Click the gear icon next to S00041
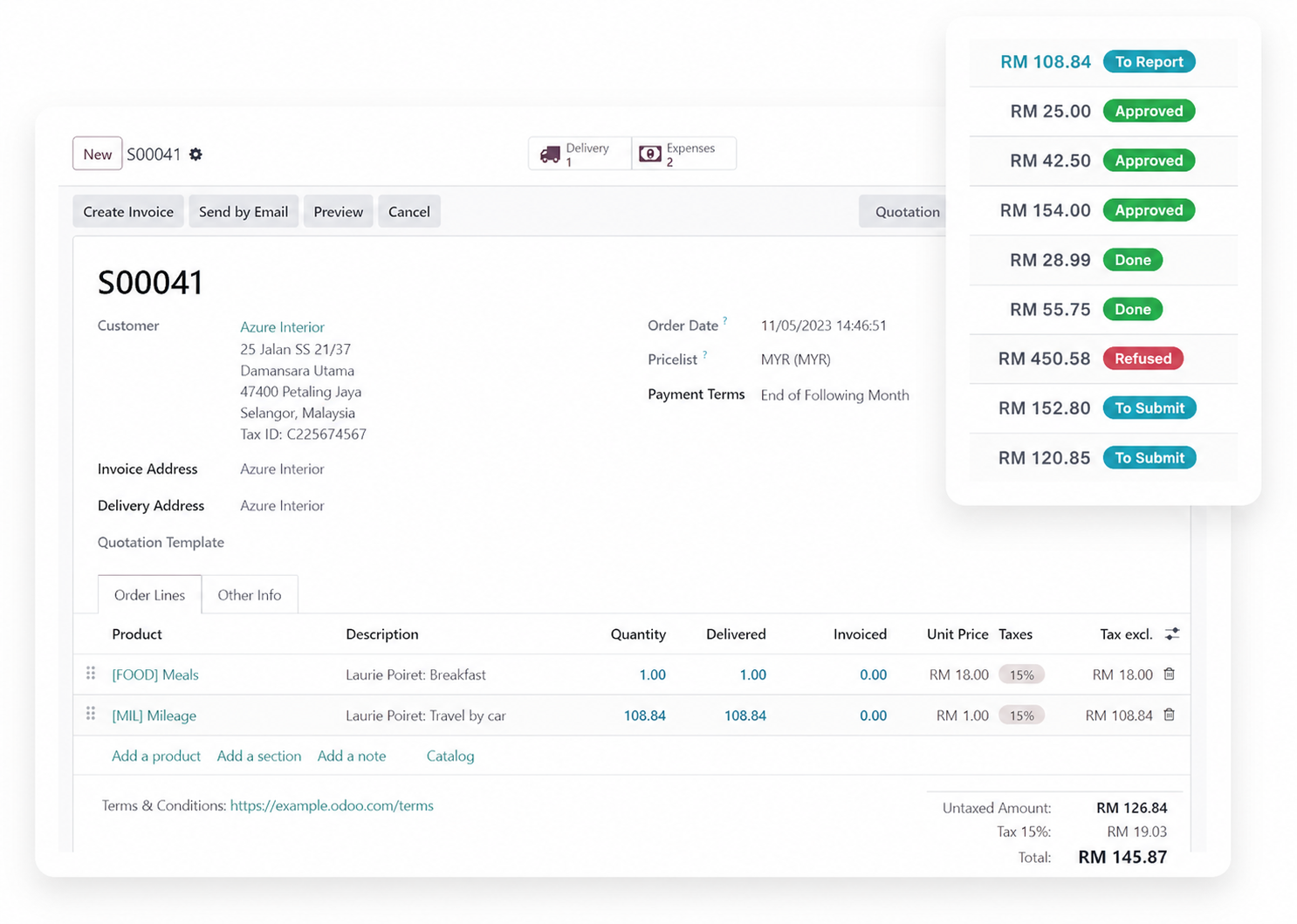The height and width of the screenshot is (924, 1297). 196,154
